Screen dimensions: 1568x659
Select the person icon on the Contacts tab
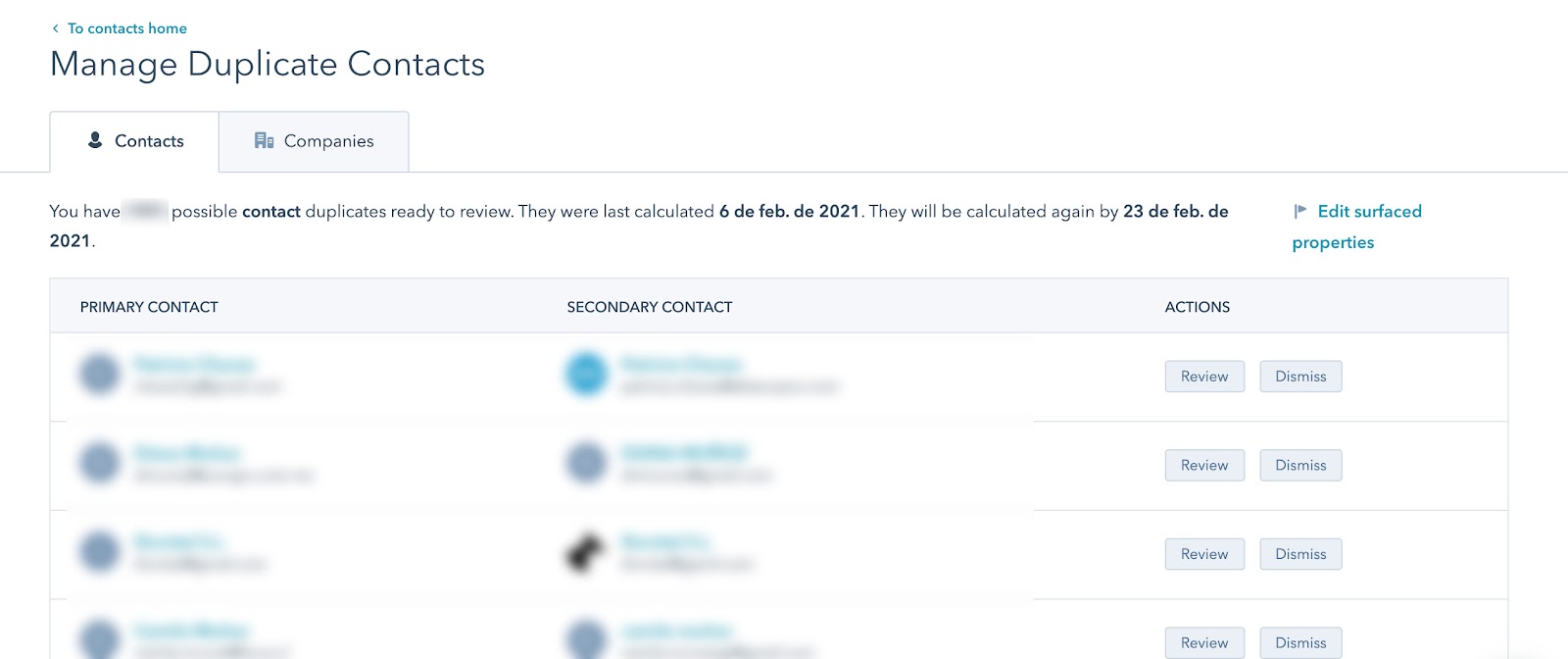(95, 140)
